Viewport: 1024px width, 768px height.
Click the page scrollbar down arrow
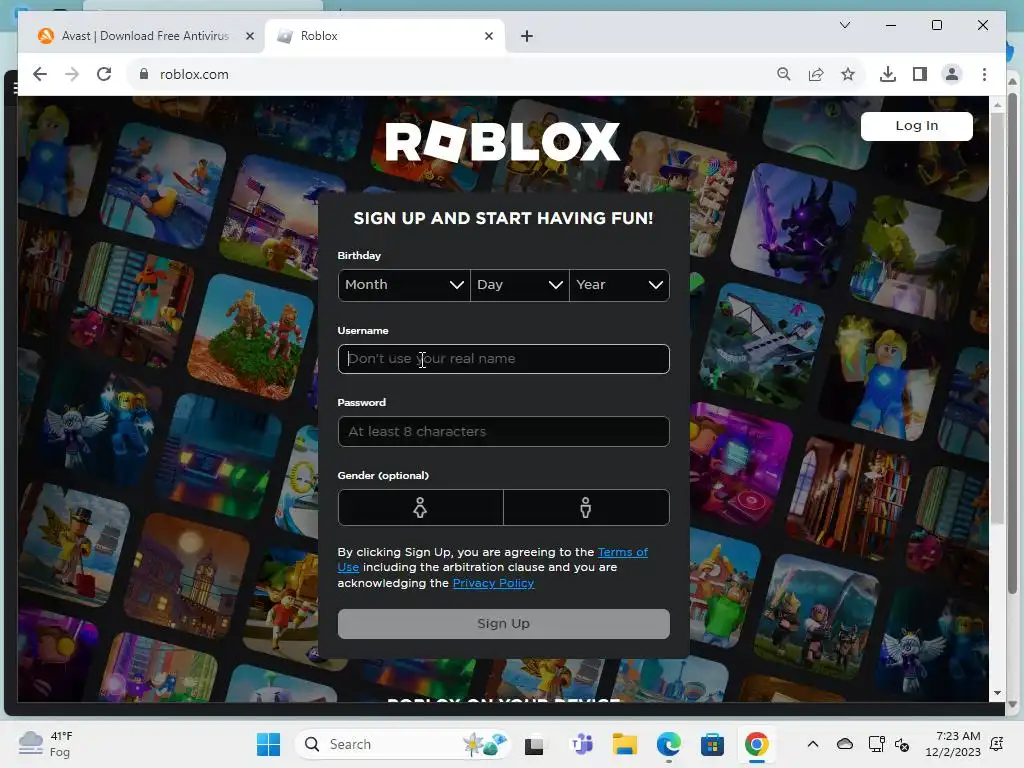pos(997,693)
